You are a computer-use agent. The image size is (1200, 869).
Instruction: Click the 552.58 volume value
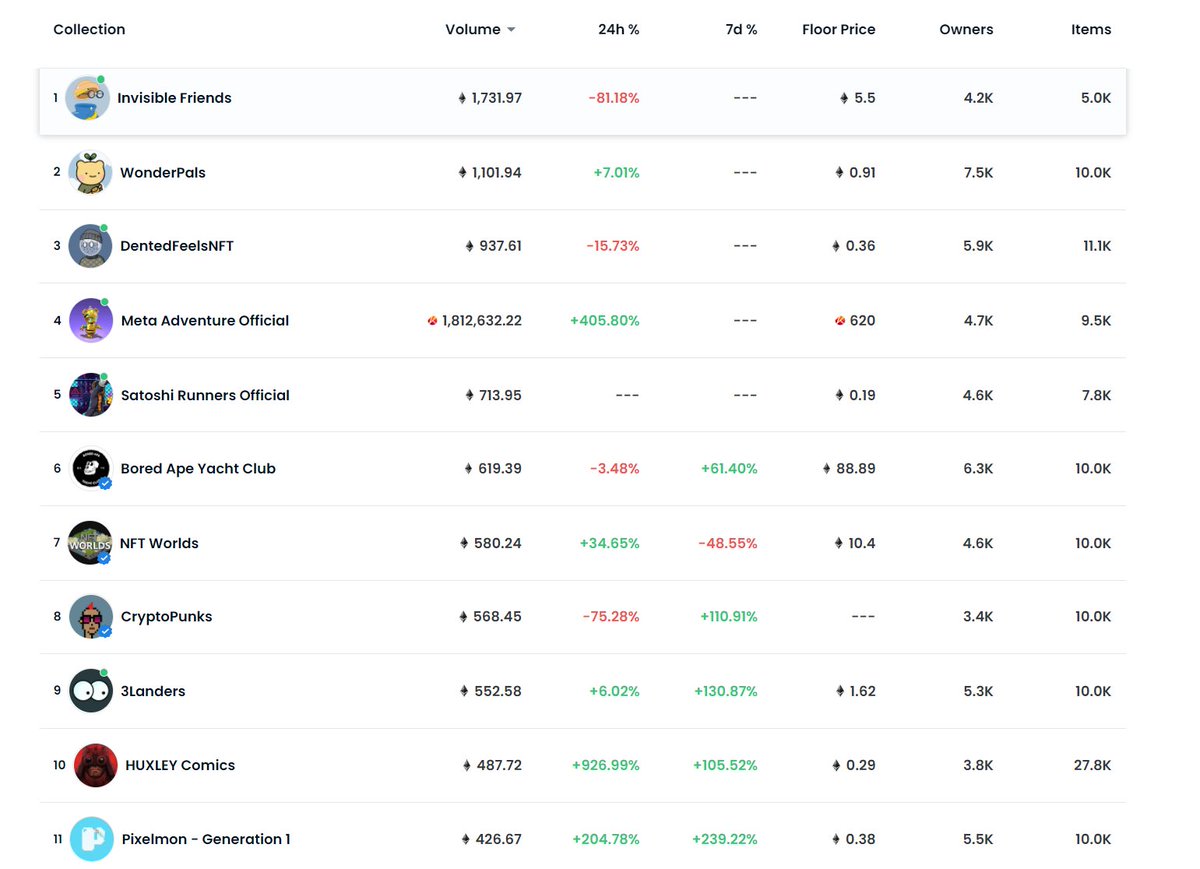[497, 691]
